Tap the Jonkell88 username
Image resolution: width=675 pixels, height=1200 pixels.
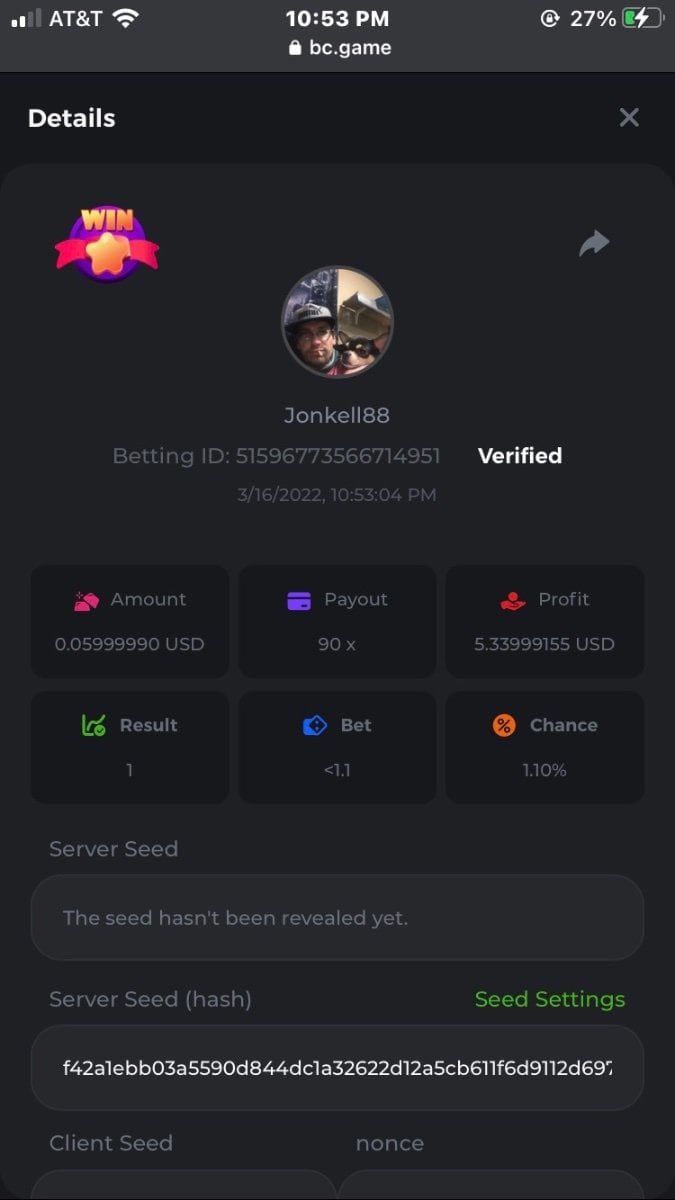[x=337, y=415]
